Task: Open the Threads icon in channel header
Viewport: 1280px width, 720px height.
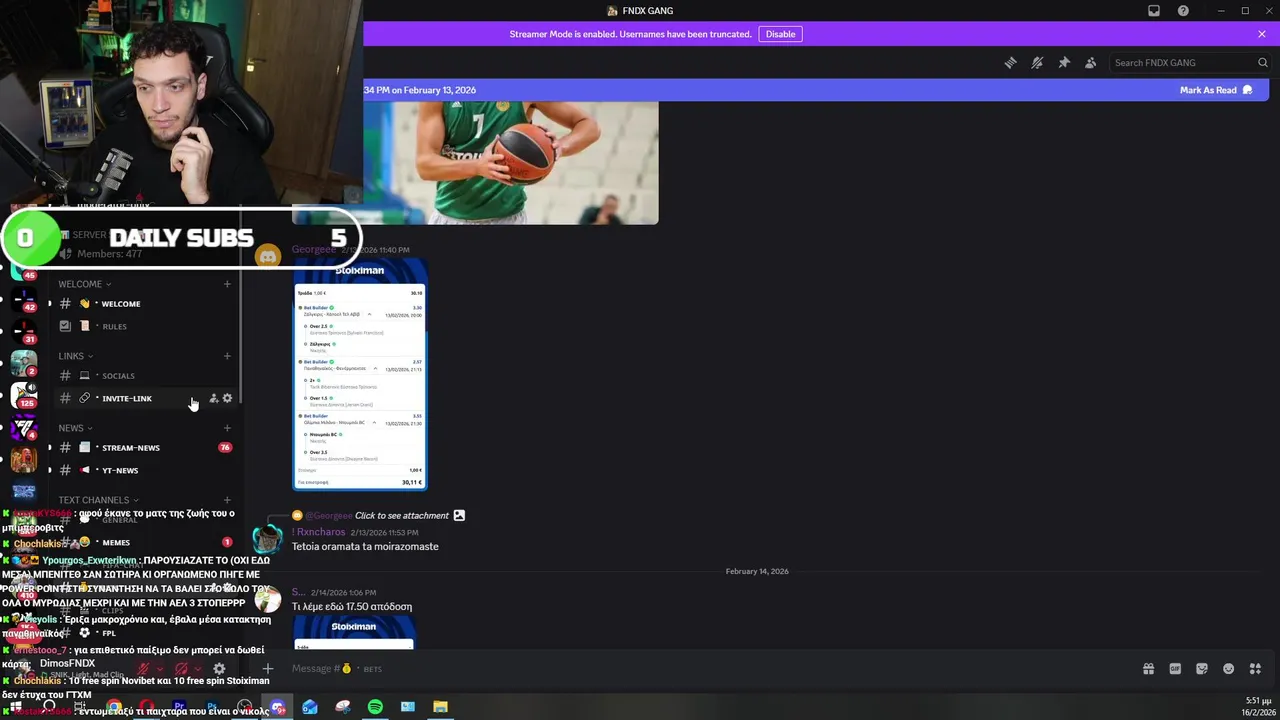Action: [x=1010, y=62]
